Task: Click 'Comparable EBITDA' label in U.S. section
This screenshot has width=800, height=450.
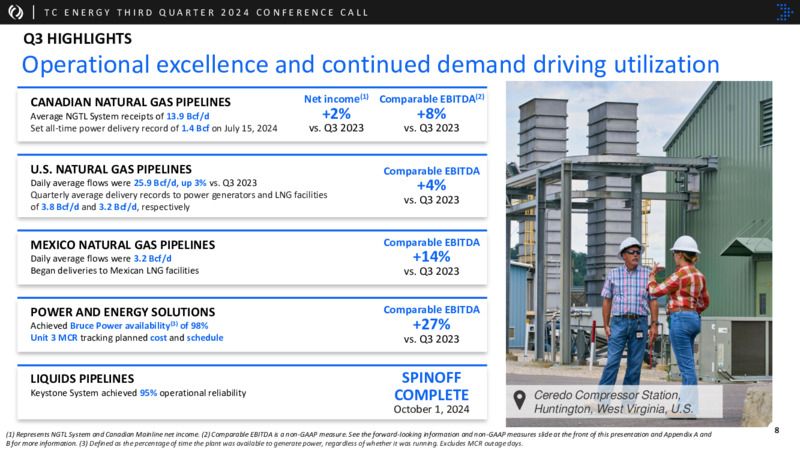Action: click(x=432, y=171)
